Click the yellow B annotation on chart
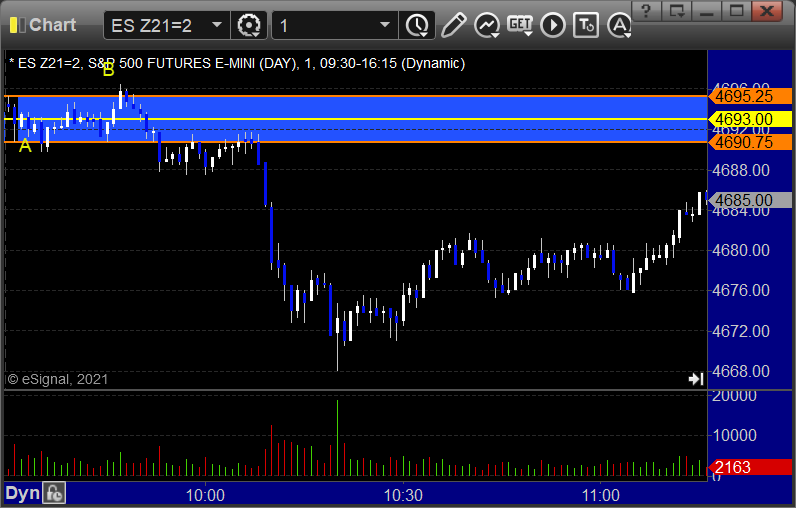This screenshot has width=796, height=508. click(x=108, y=70)
